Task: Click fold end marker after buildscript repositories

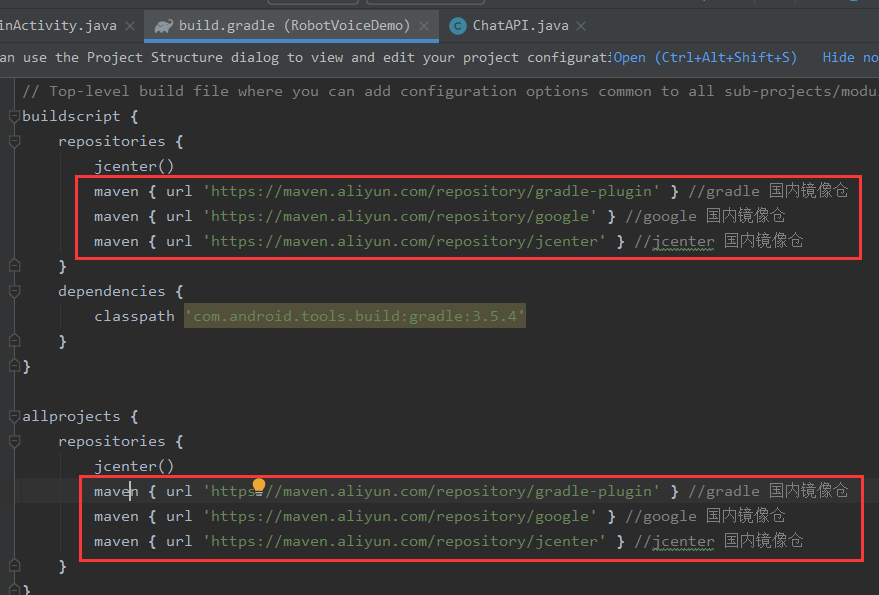Action: click(15, 266)
